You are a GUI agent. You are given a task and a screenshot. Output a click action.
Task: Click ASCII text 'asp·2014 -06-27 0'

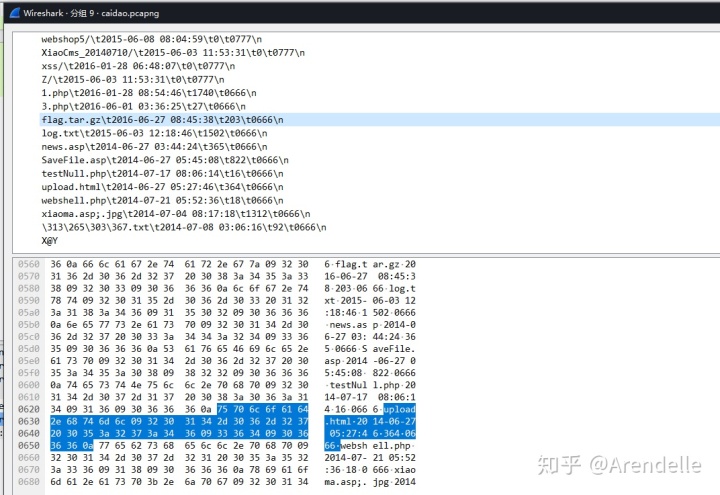[x=370, y=361]
